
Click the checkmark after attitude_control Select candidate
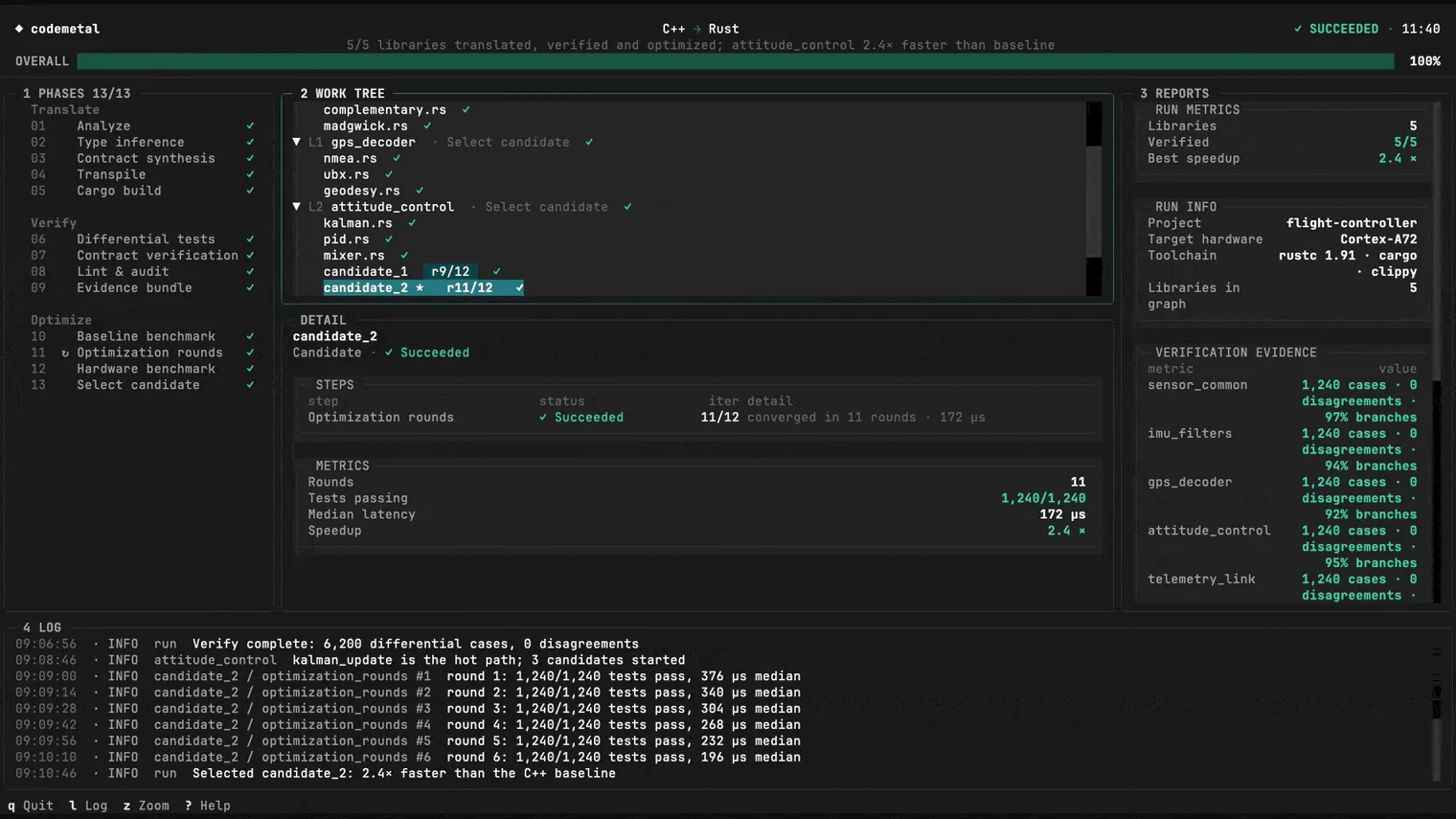point(627,207)
